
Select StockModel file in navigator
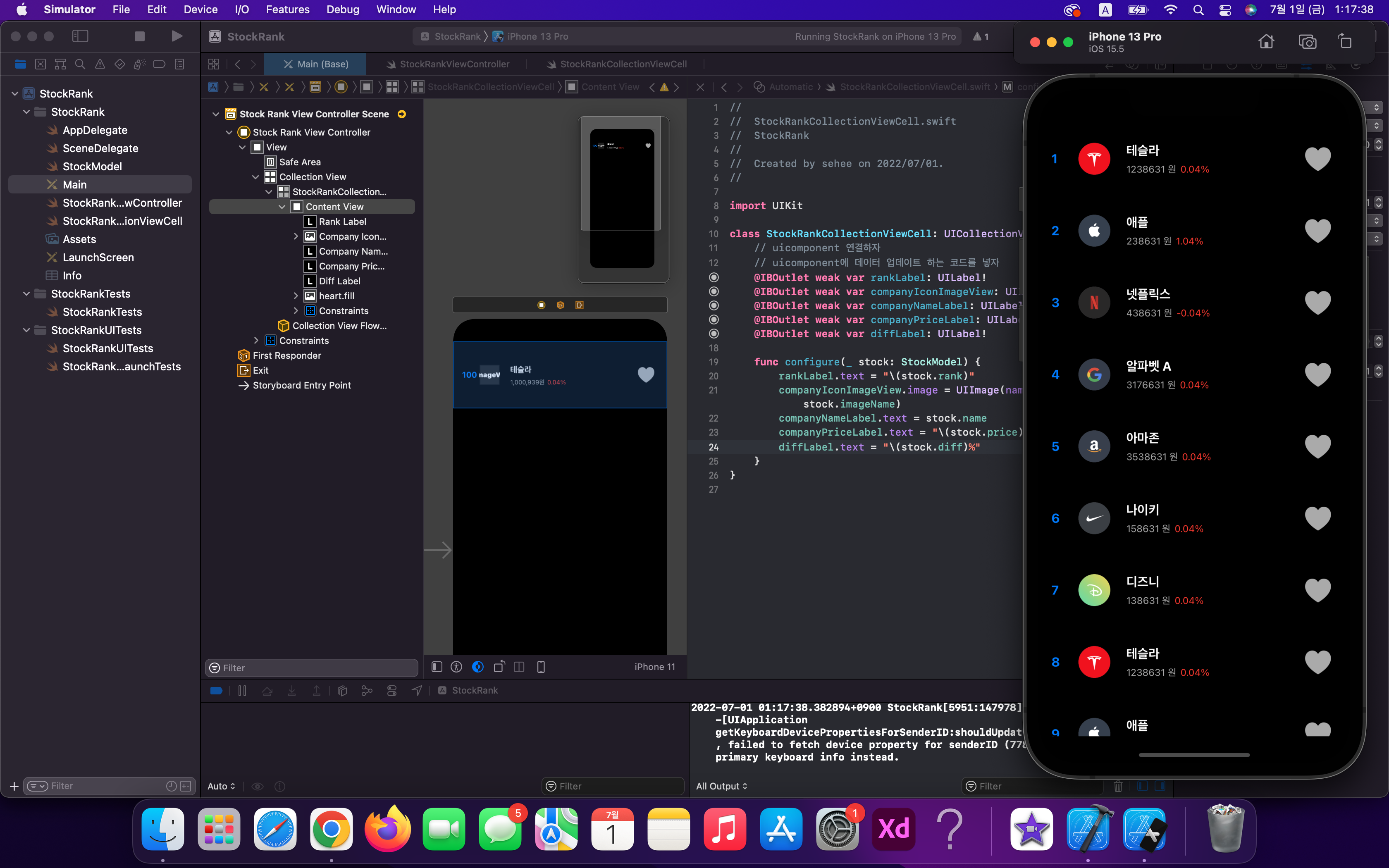tap(92, 167)
